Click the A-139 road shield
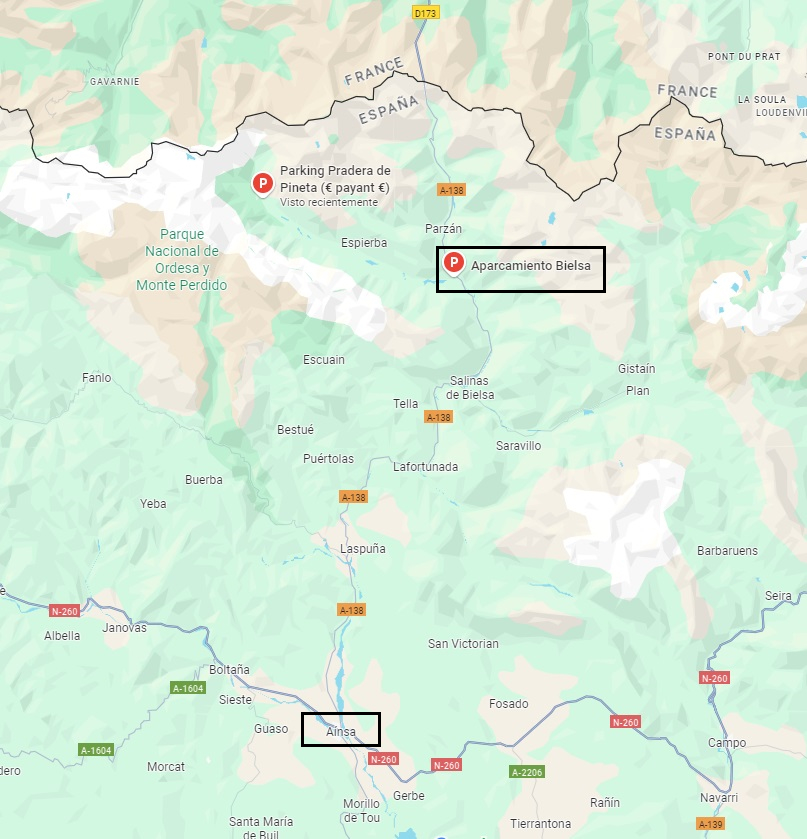 click(x=711, y=824)
